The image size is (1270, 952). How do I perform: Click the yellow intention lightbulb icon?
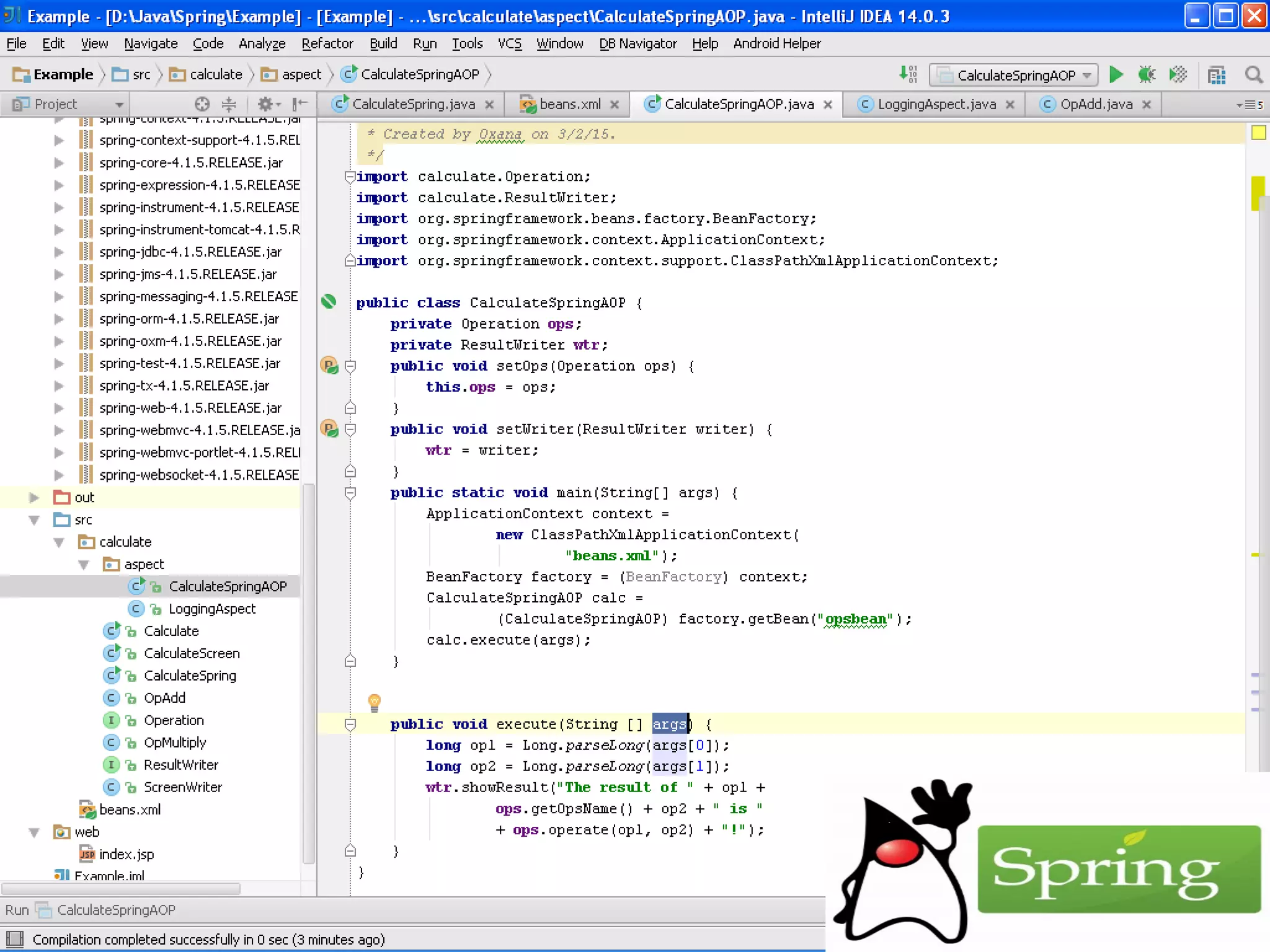pos(374,702)
